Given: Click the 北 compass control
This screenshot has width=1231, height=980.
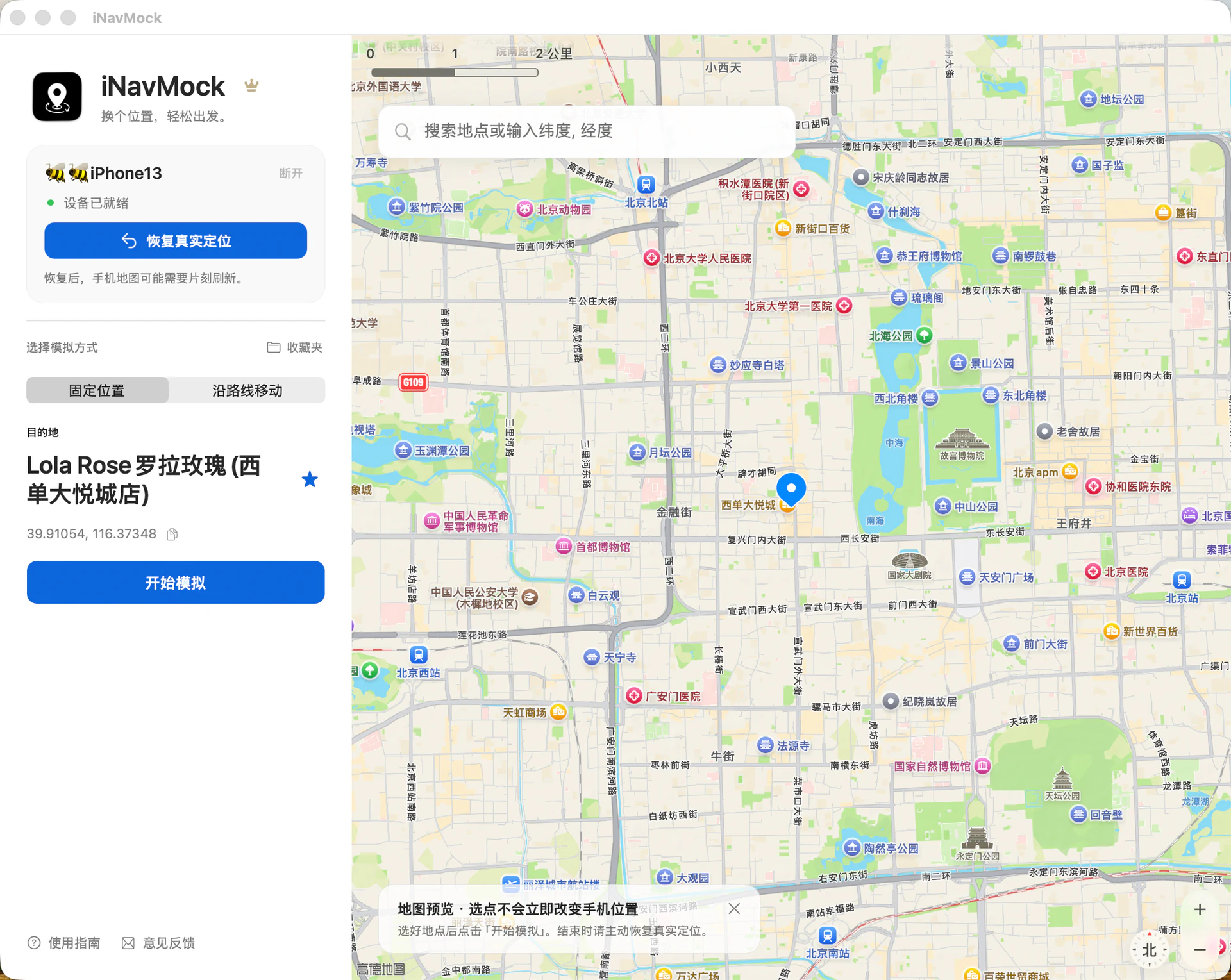Looking at the screenshot, I should 1149,950.
